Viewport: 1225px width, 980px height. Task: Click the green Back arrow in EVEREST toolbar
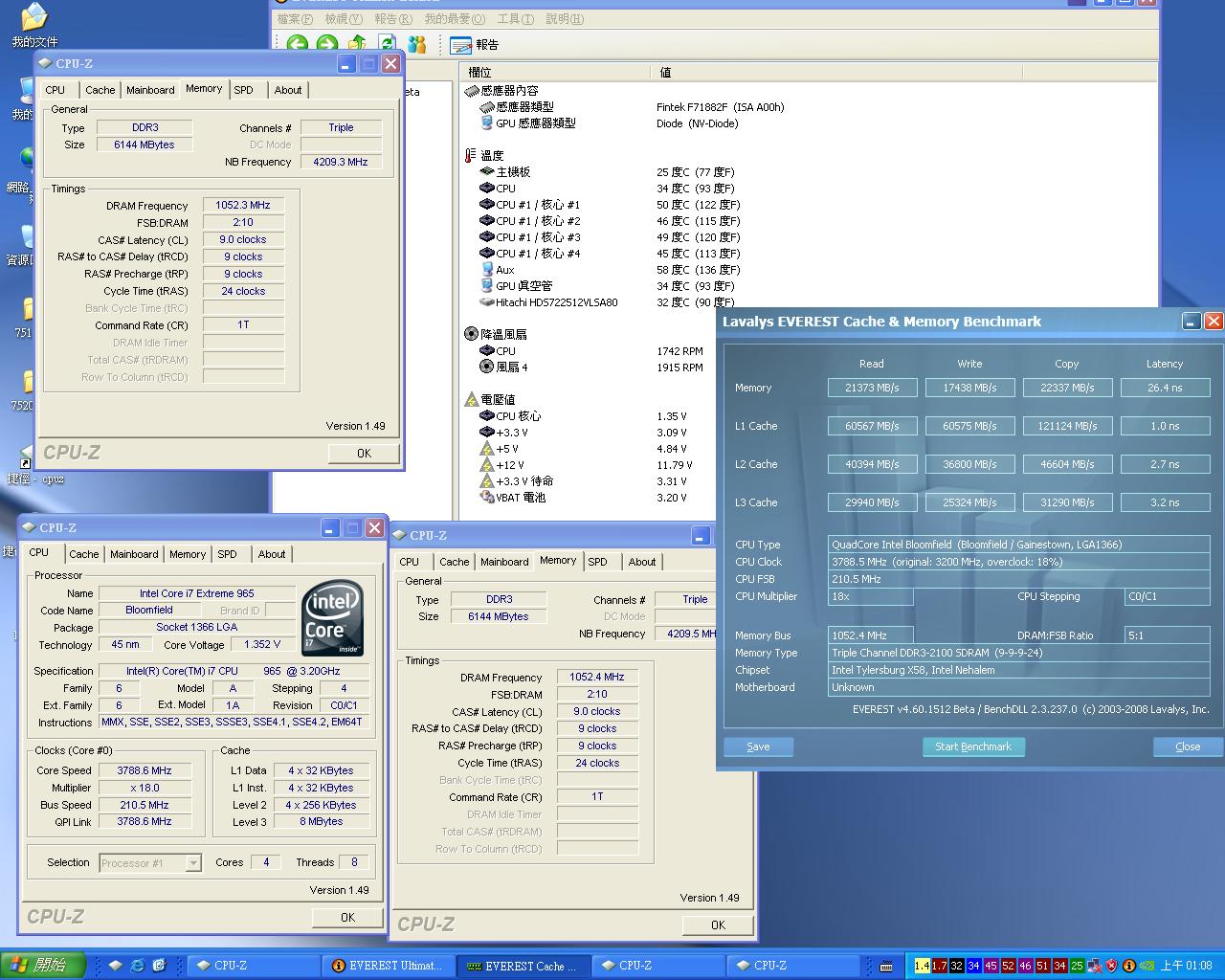click(298, 44)
